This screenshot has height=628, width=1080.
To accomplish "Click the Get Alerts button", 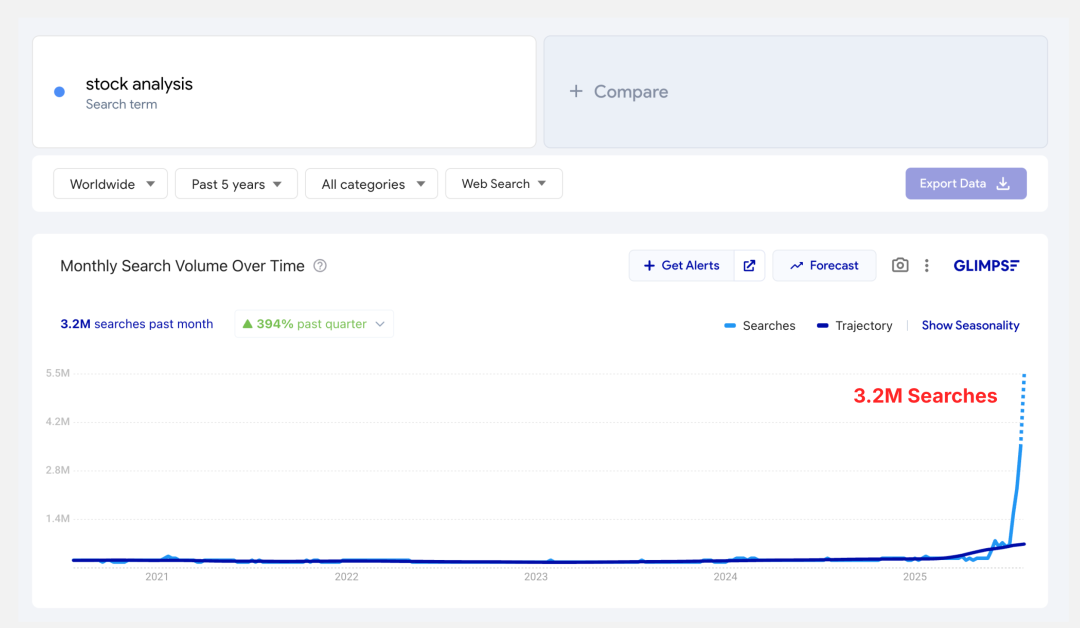I will tap(681, 266).
